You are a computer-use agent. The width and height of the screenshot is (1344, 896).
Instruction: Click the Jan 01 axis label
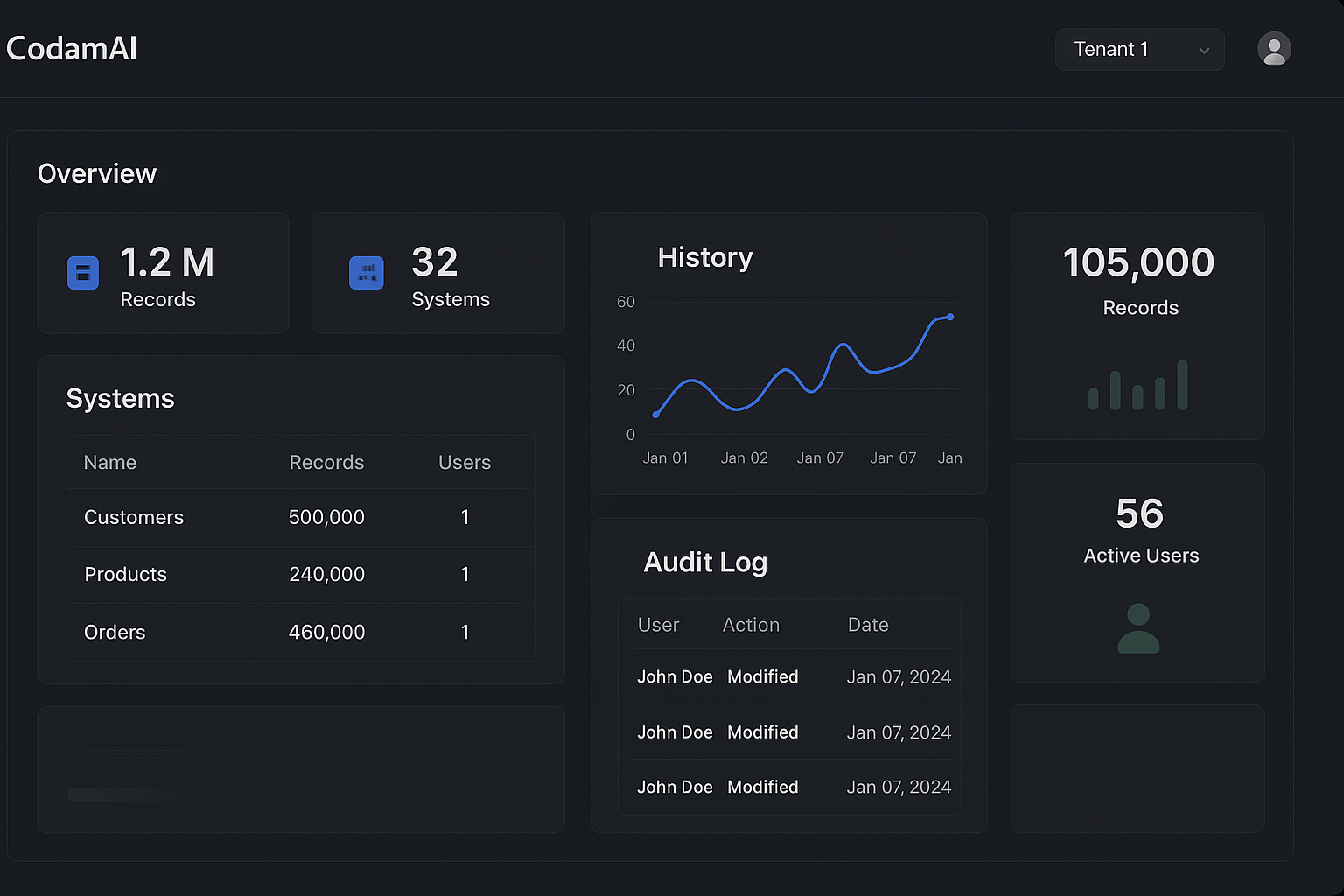tap(665, 458)
